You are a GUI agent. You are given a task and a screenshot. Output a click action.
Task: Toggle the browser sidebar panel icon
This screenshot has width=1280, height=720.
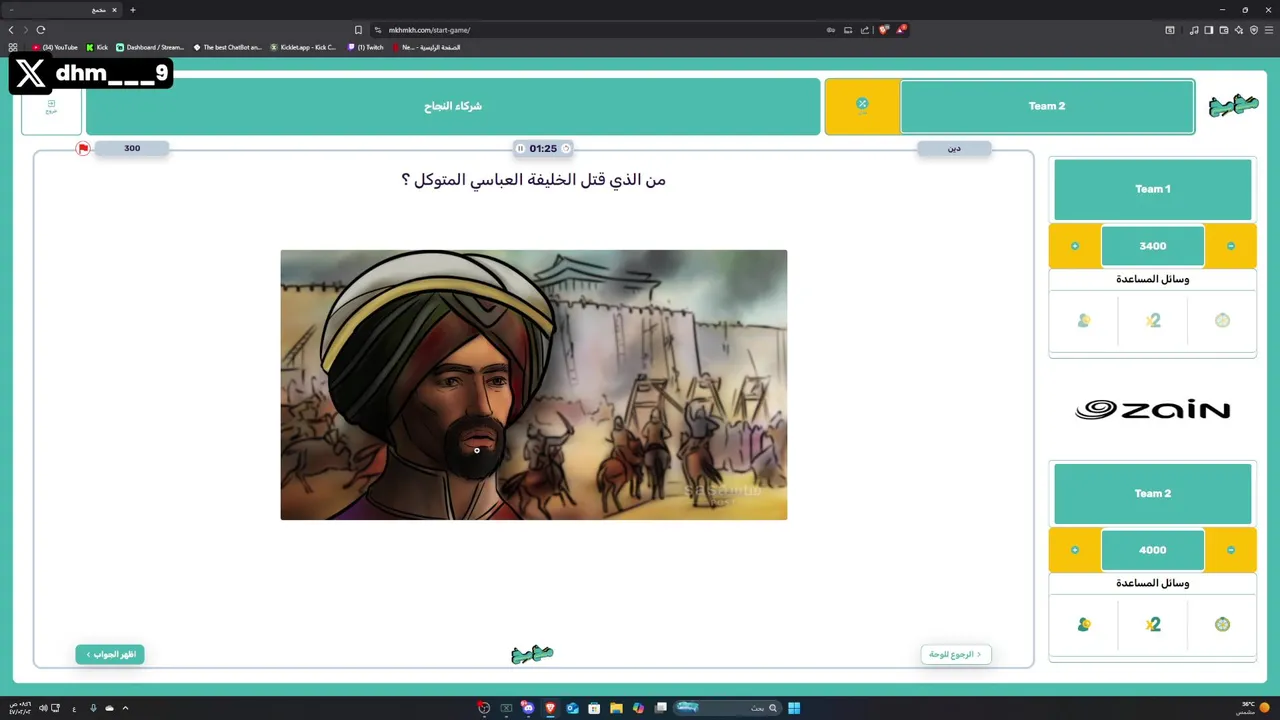[x=1209, y=30]
